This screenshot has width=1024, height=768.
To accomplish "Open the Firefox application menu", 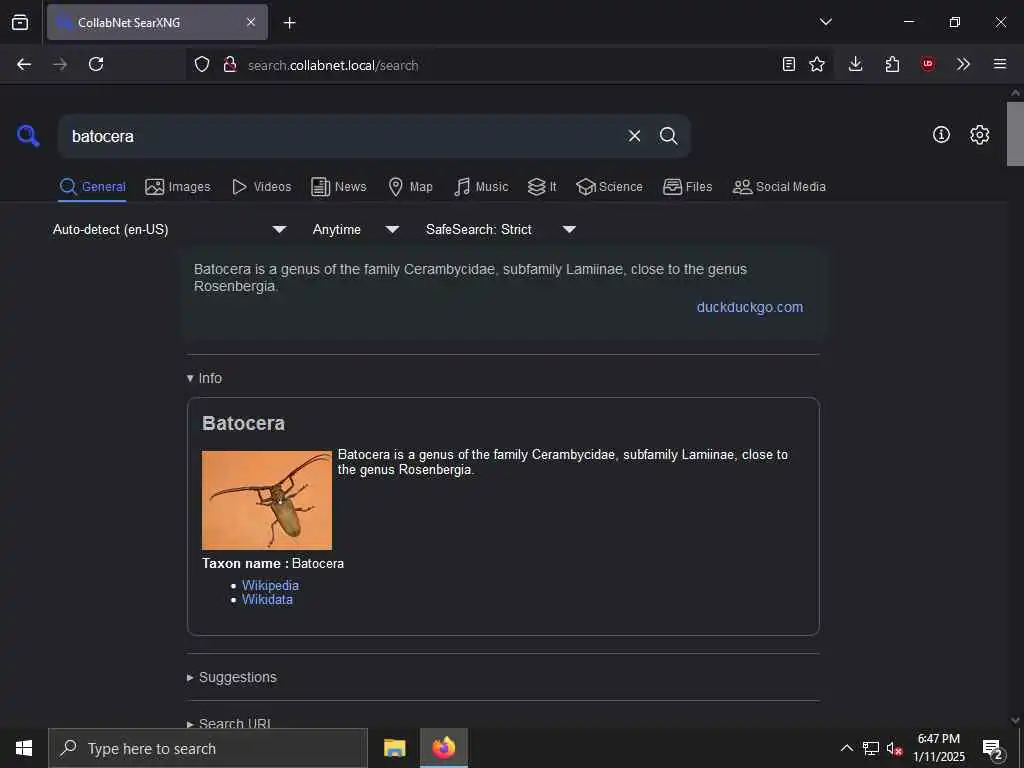I will point(999,64).
